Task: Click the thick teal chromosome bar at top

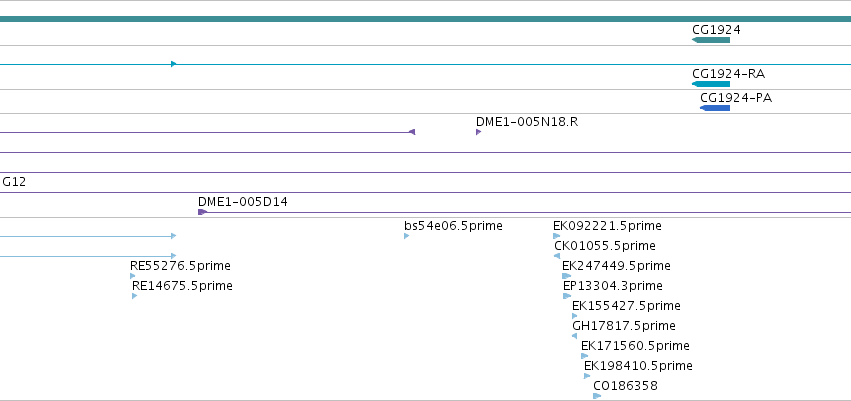Action: coord(426,19)
